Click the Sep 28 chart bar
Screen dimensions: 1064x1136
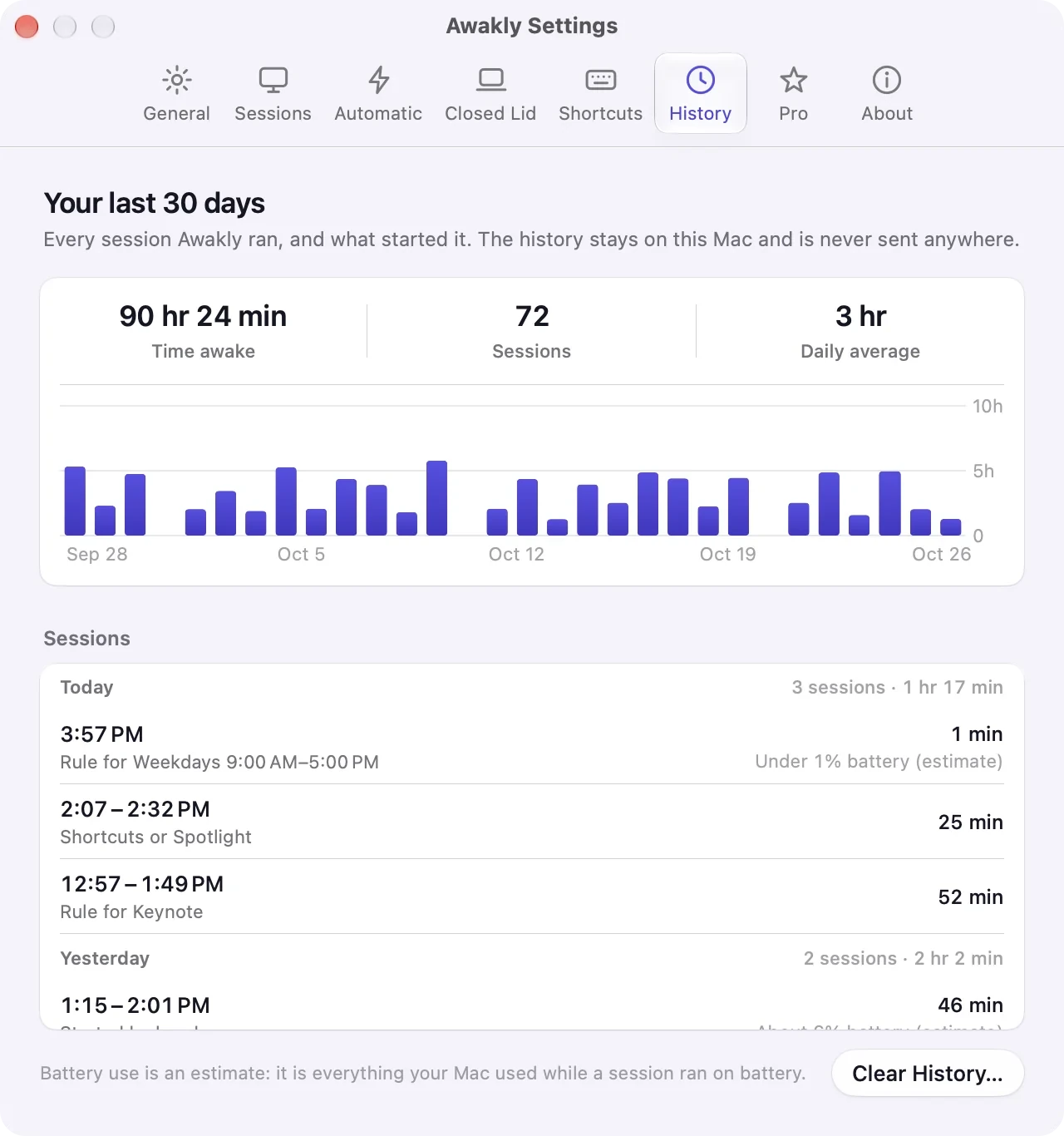[75, 501]
